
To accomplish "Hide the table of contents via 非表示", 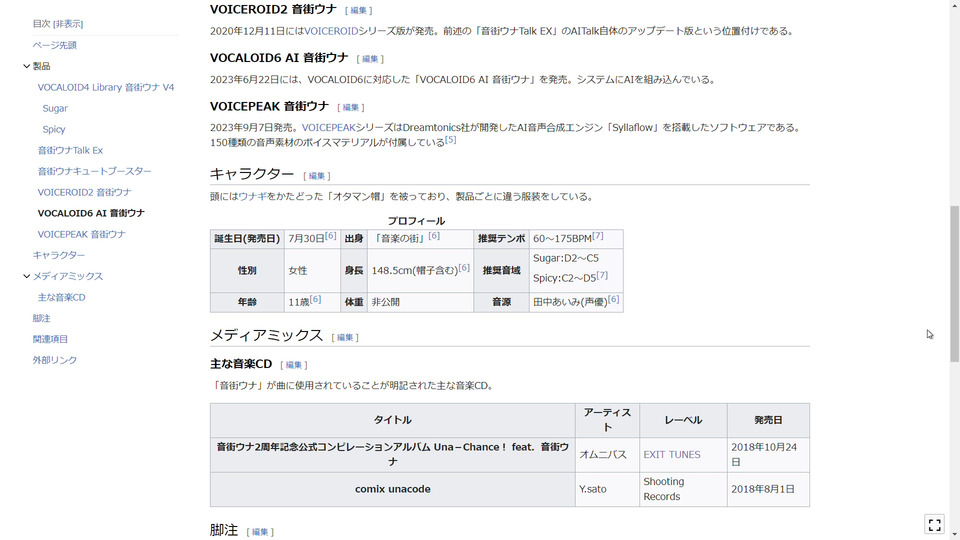I will pyautogui.click(x=68, y=24).
